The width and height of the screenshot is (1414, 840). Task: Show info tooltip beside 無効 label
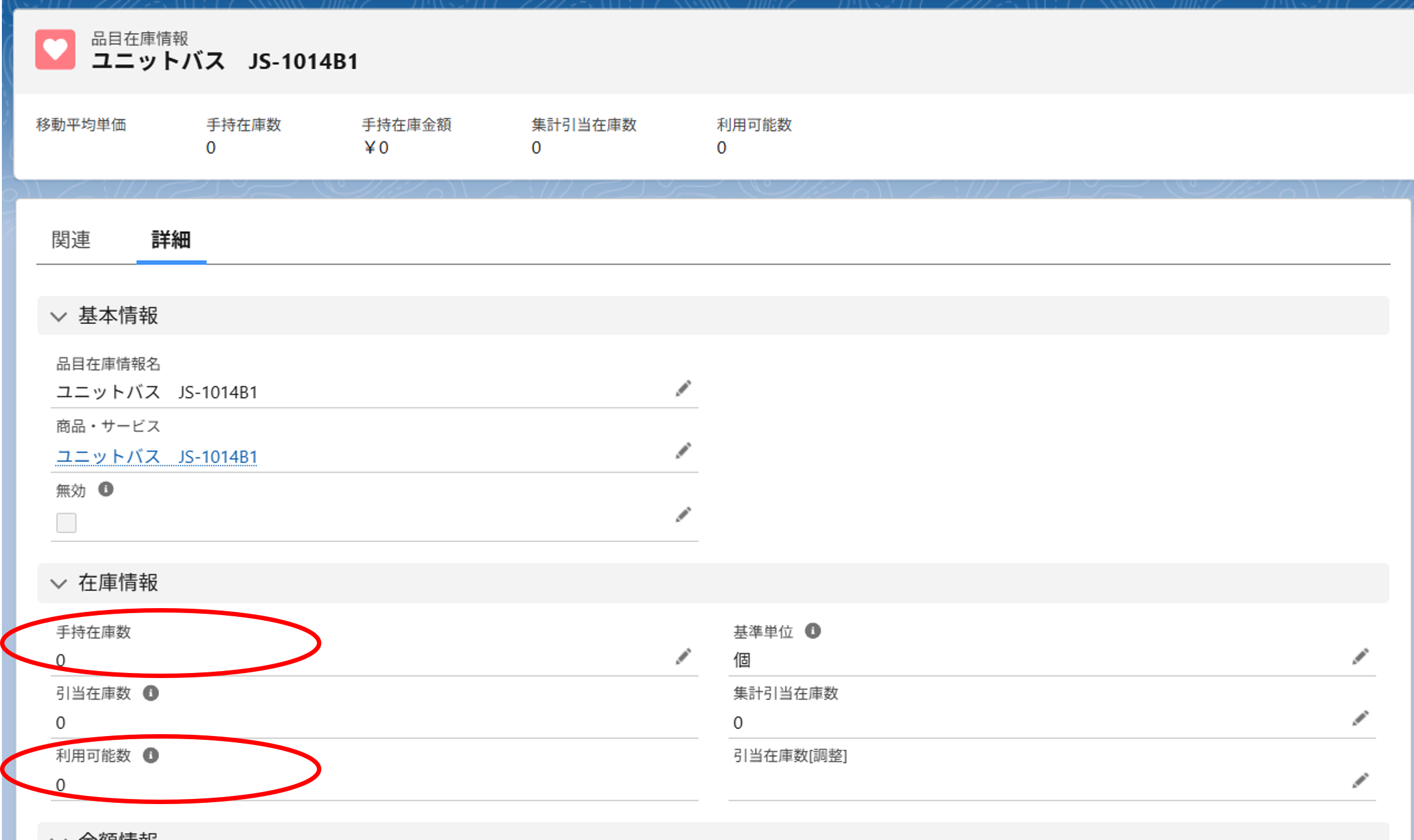click(x=106, y=490)
